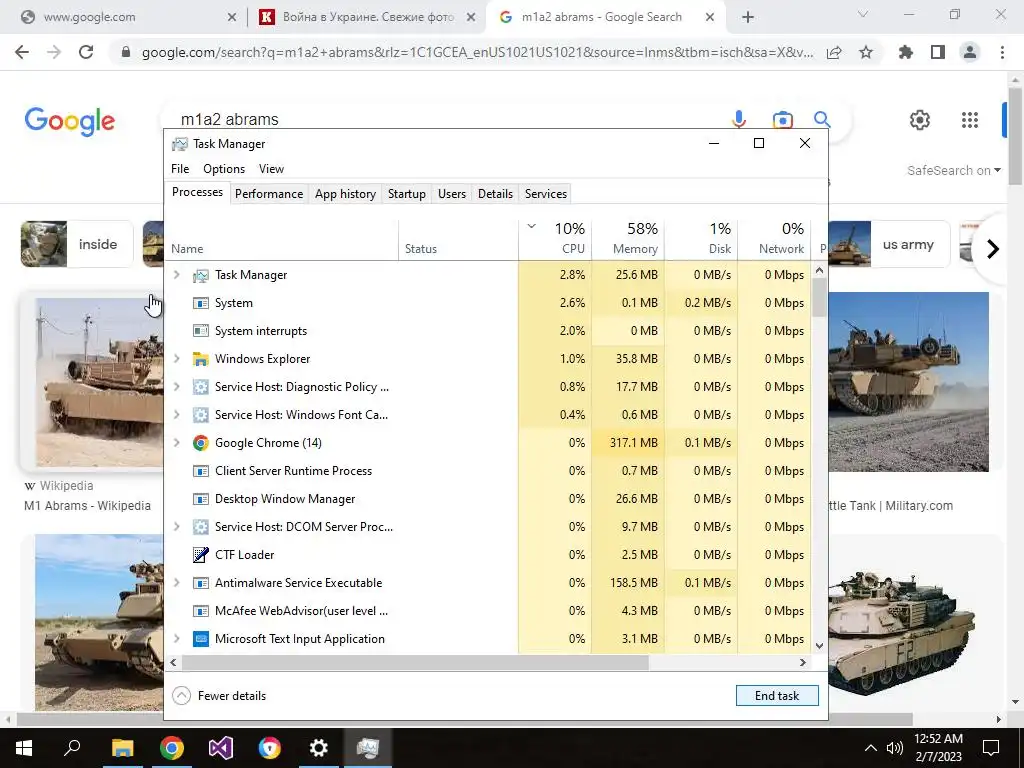Viewport: 1024px width, 768px height.
Task: Click the Desktop Window Manager icon
Action: point(200,500)
